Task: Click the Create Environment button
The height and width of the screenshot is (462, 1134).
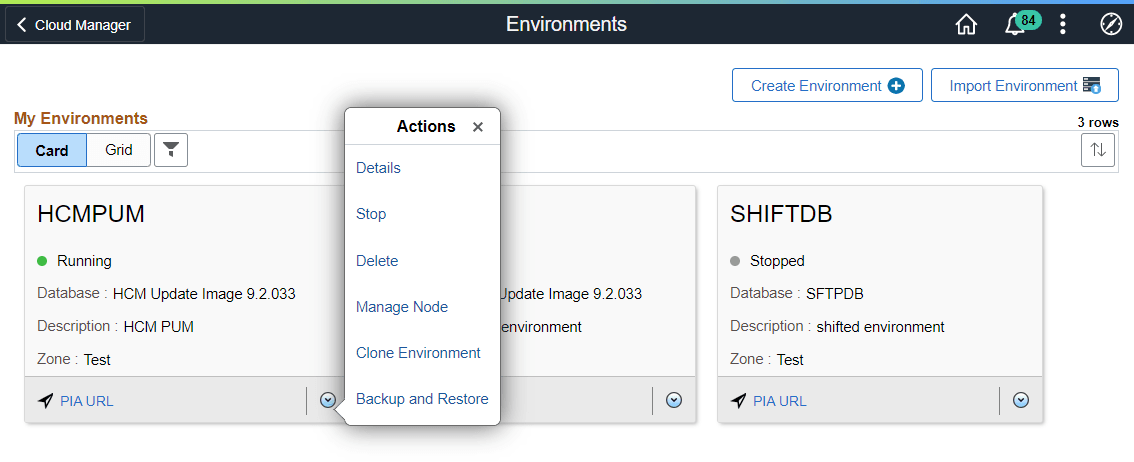Action: pos(827,86)
